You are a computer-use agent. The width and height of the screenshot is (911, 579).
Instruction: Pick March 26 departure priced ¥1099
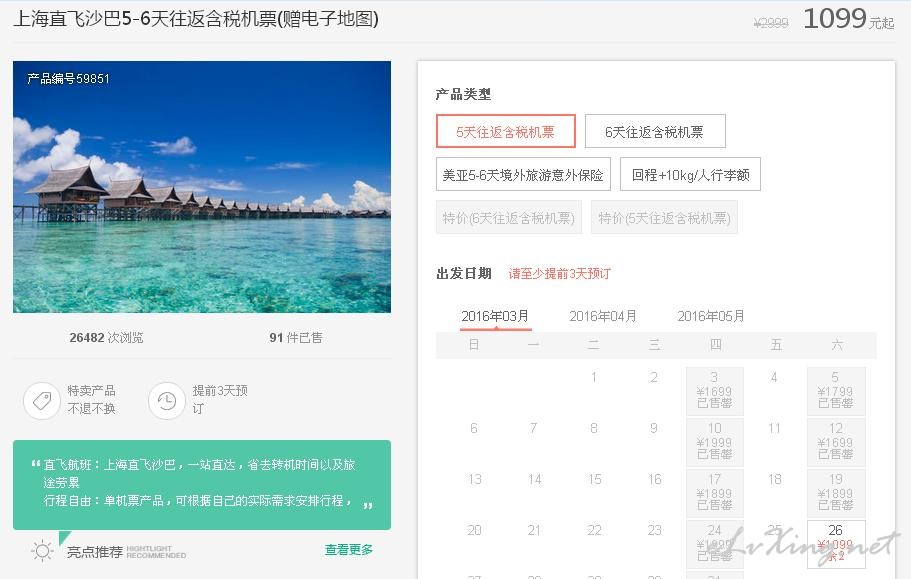pos(835,544)
